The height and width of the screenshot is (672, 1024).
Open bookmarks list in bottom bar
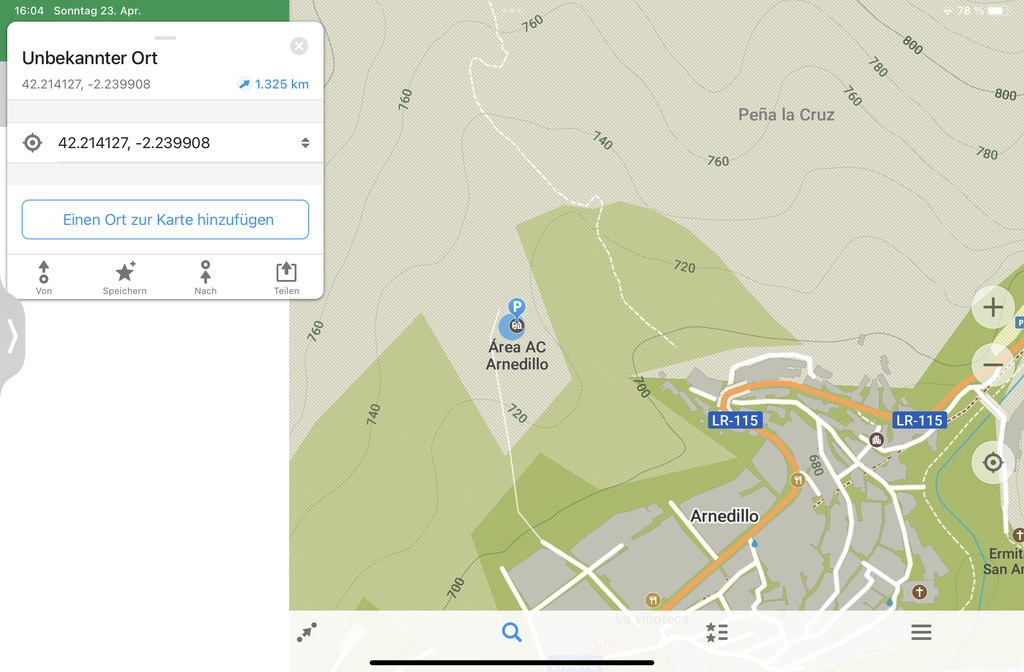(x=716, y=632)
